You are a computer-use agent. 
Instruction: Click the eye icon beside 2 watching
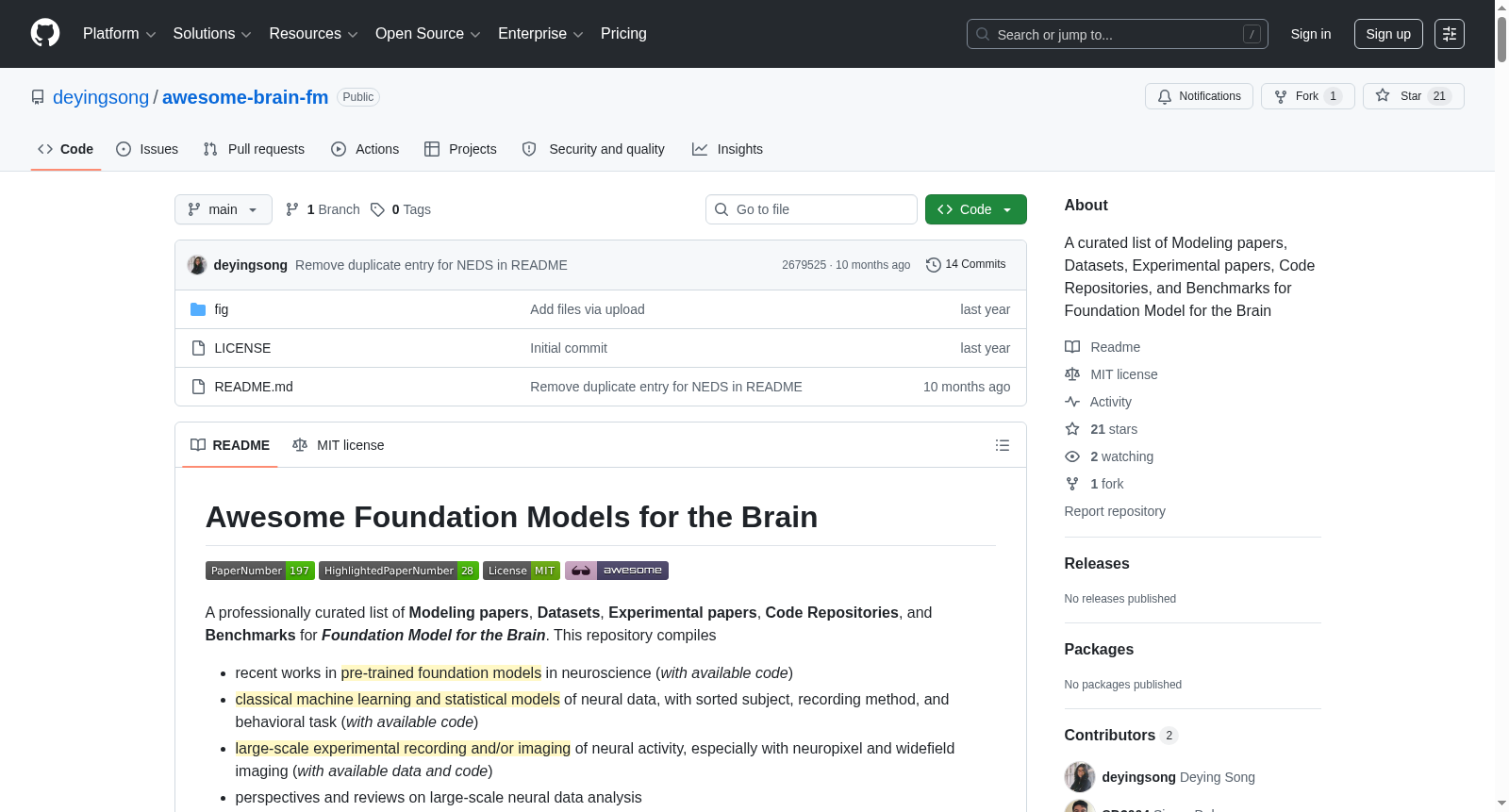(1072, 456)
